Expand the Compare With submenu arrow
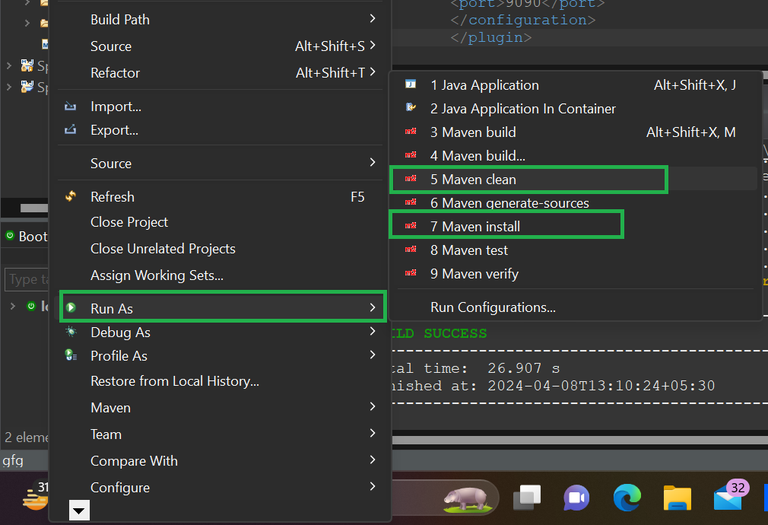This screenshot has width=768, height=525. coord(372,460)
